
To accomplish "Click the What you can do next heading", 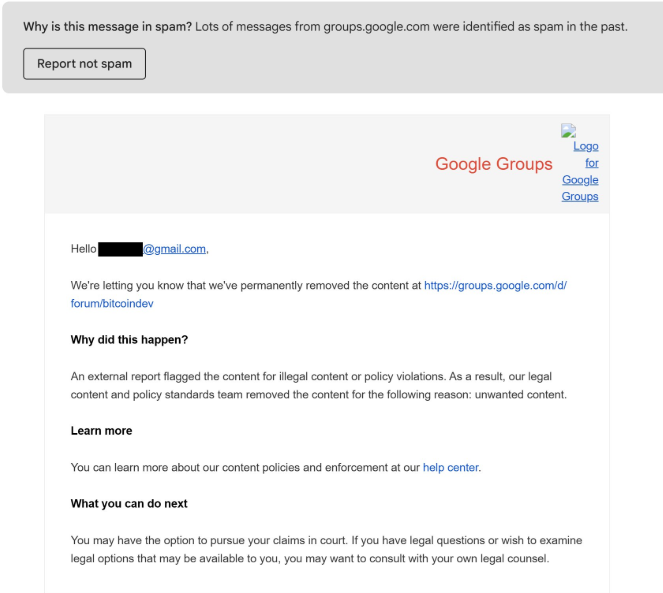I will (x=129, y=503).
